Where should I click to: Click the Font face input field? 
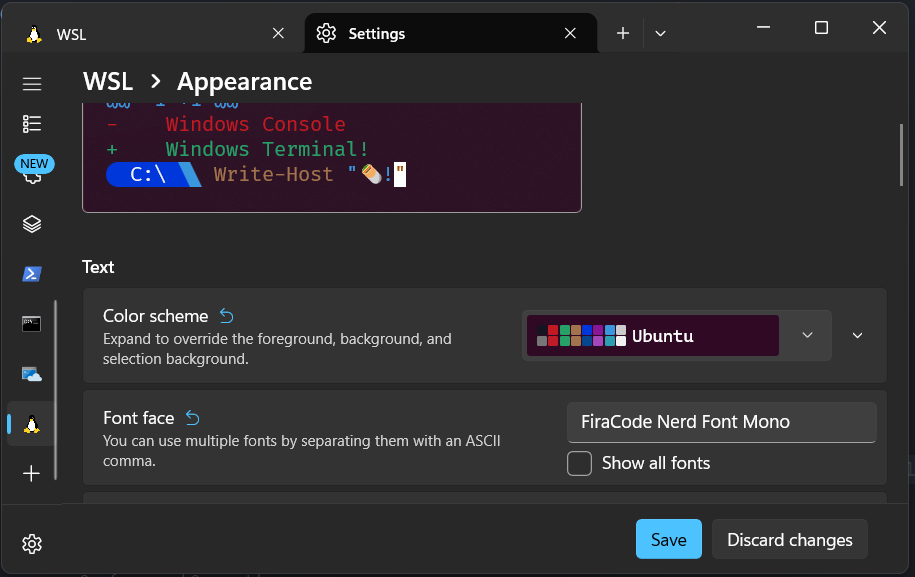[722, 422]
